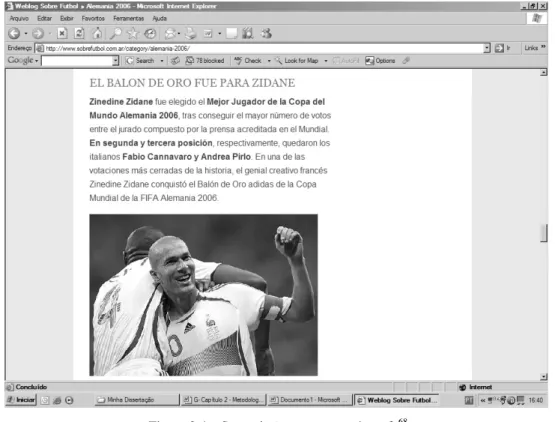555x422 pixels.
Task: Click the middle quick launch icon in taskbar
Action: [57, 400]
